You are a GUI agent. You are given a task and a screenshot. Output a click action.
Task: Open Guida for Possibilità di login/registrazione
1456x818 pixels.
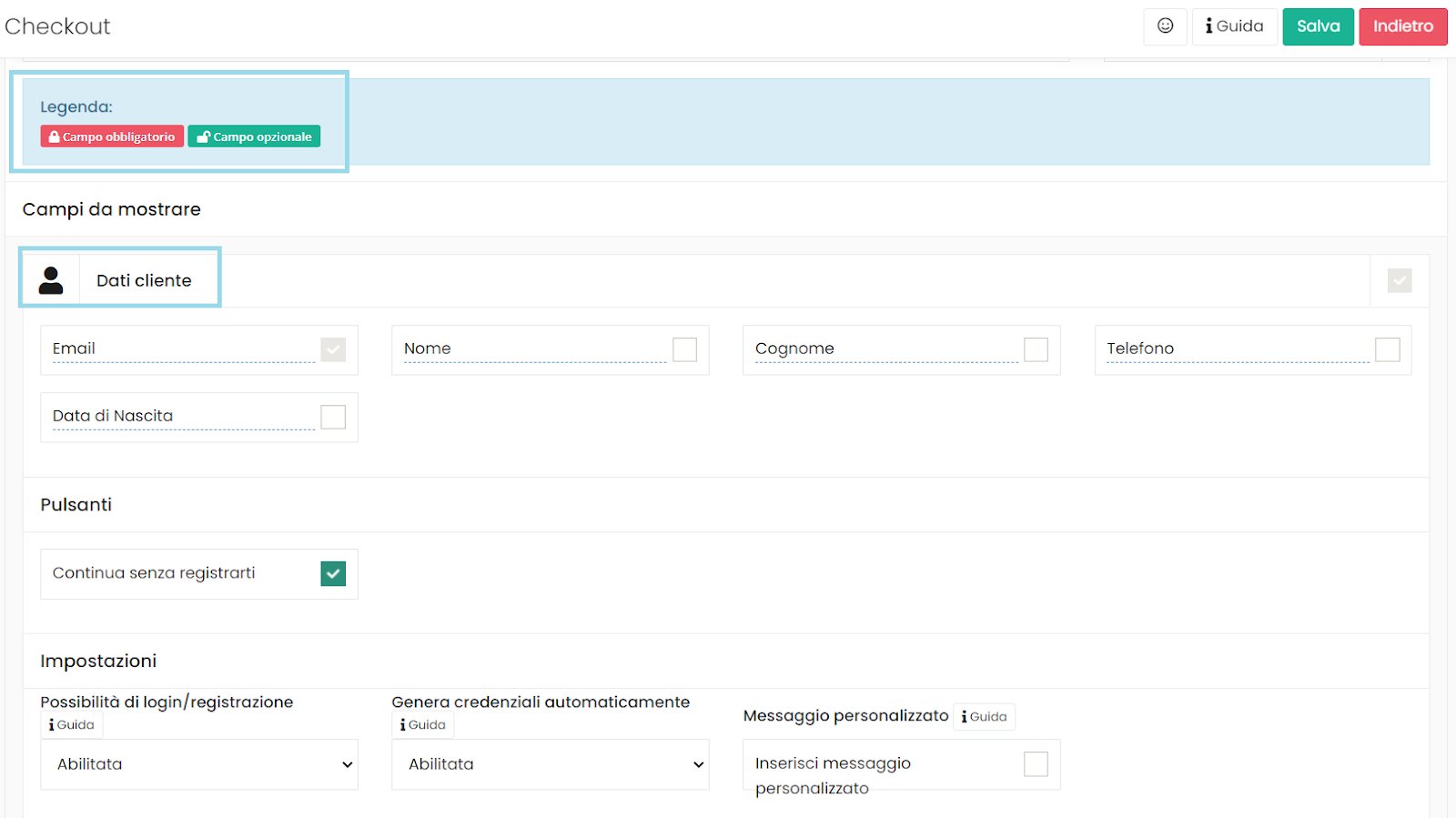[72, 725]
